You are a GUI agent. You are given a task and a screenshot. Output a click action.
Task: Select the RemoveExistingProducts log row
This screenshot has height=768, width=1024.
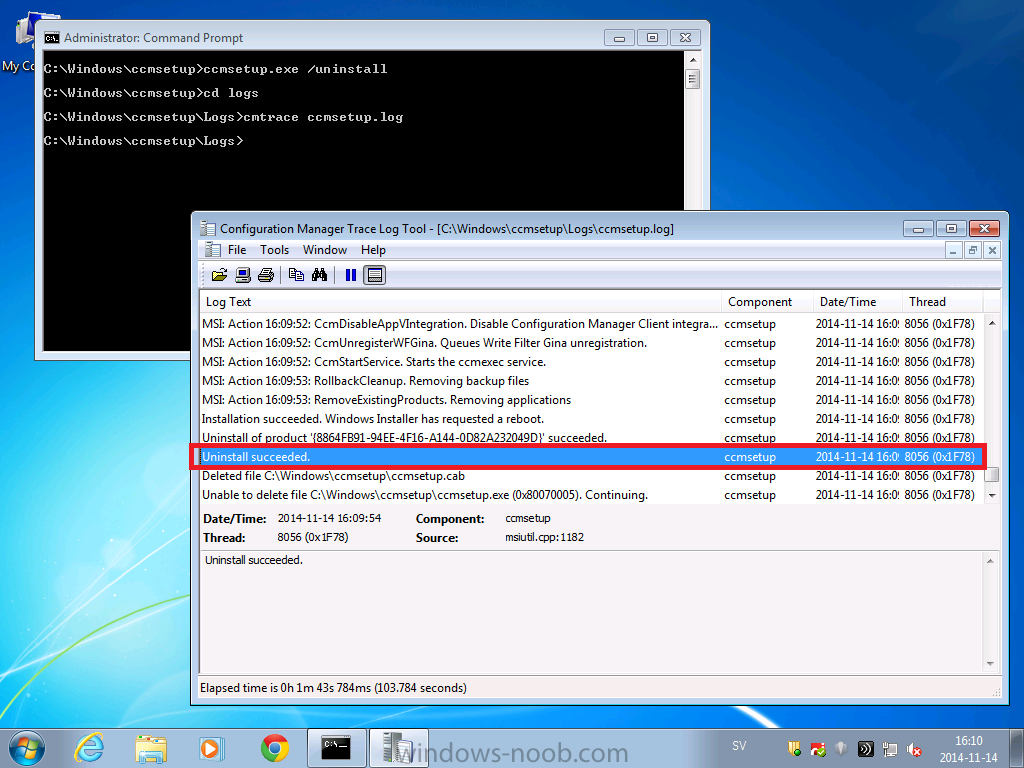[x=592, y=400]
